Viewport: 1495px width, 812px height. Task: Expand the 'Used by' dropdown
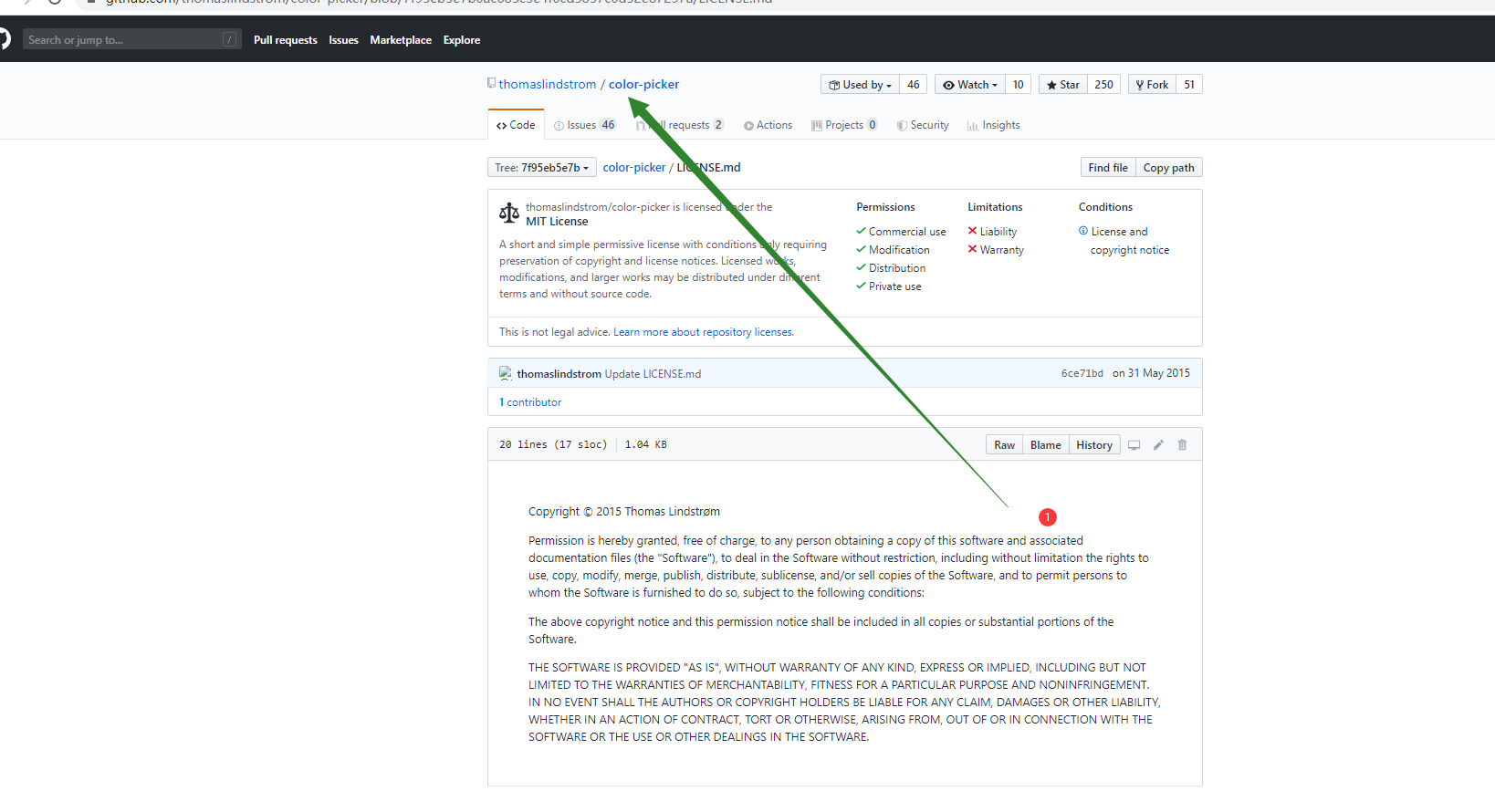click(x=860, y=85)
